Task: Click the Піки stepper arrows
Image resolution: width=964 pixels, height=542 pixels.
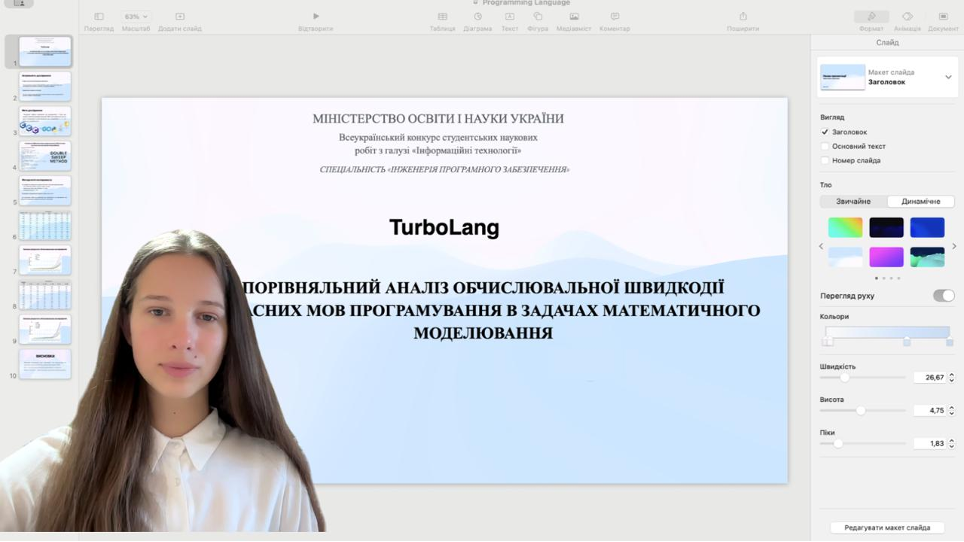Action: pyautogui.click(x=952, y=443)
